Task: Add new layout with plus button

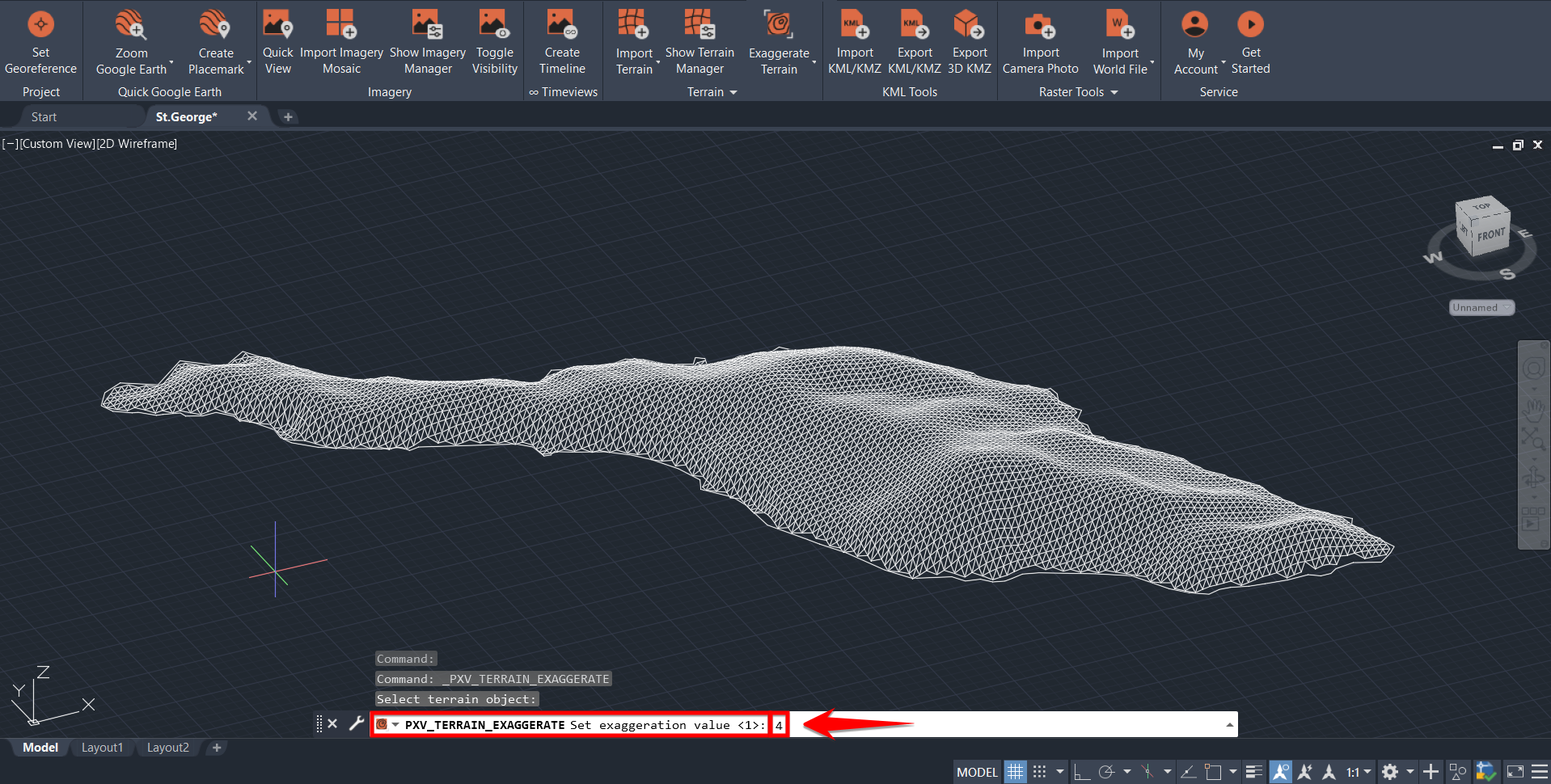Action: coord(216,748)
